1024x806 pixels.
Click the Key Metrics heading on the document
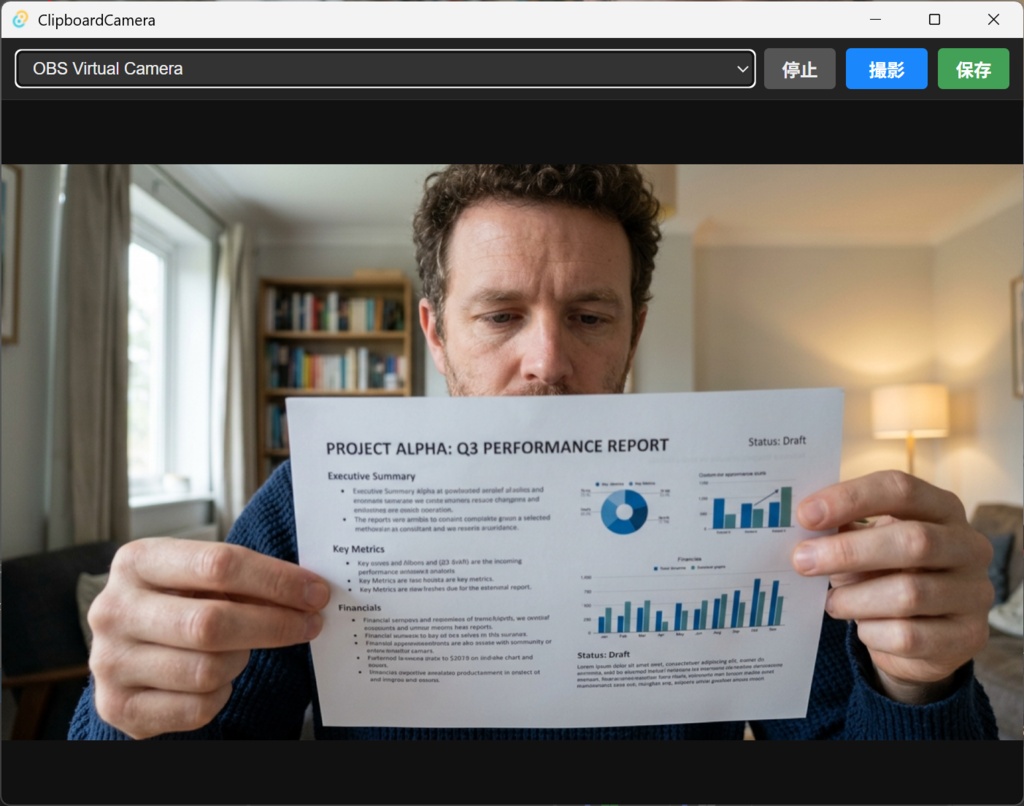point(359,549)
